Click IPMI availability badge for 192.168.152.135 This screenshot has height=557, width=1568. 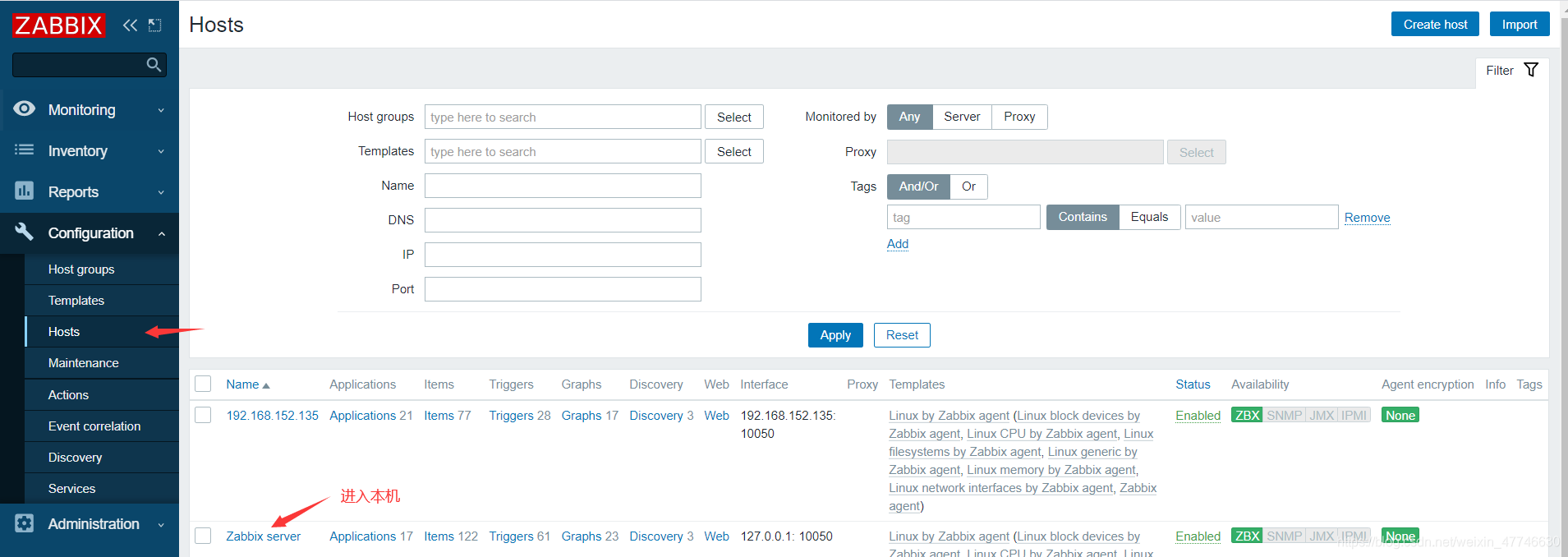[x=1354, y=416]
